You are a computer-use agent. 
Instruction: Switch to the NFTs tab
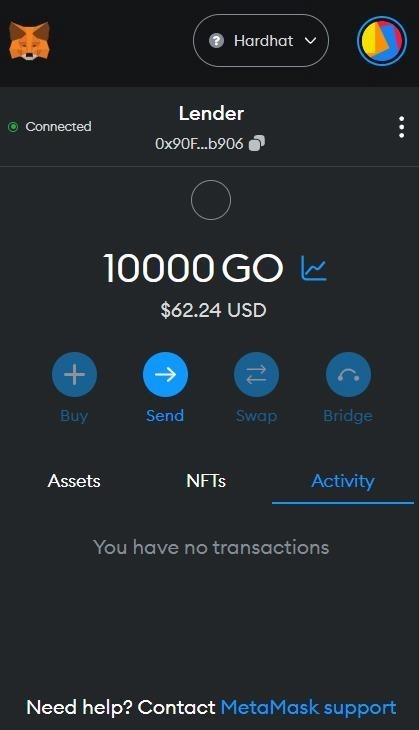coord(206,481)
